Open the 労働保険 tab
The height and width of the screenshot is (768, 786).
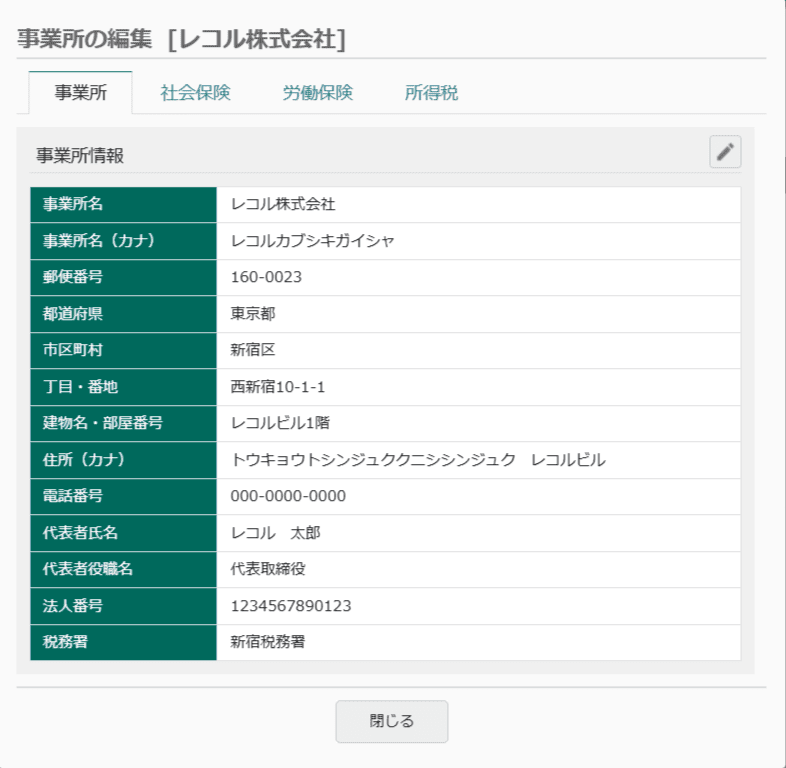(318, 93)
